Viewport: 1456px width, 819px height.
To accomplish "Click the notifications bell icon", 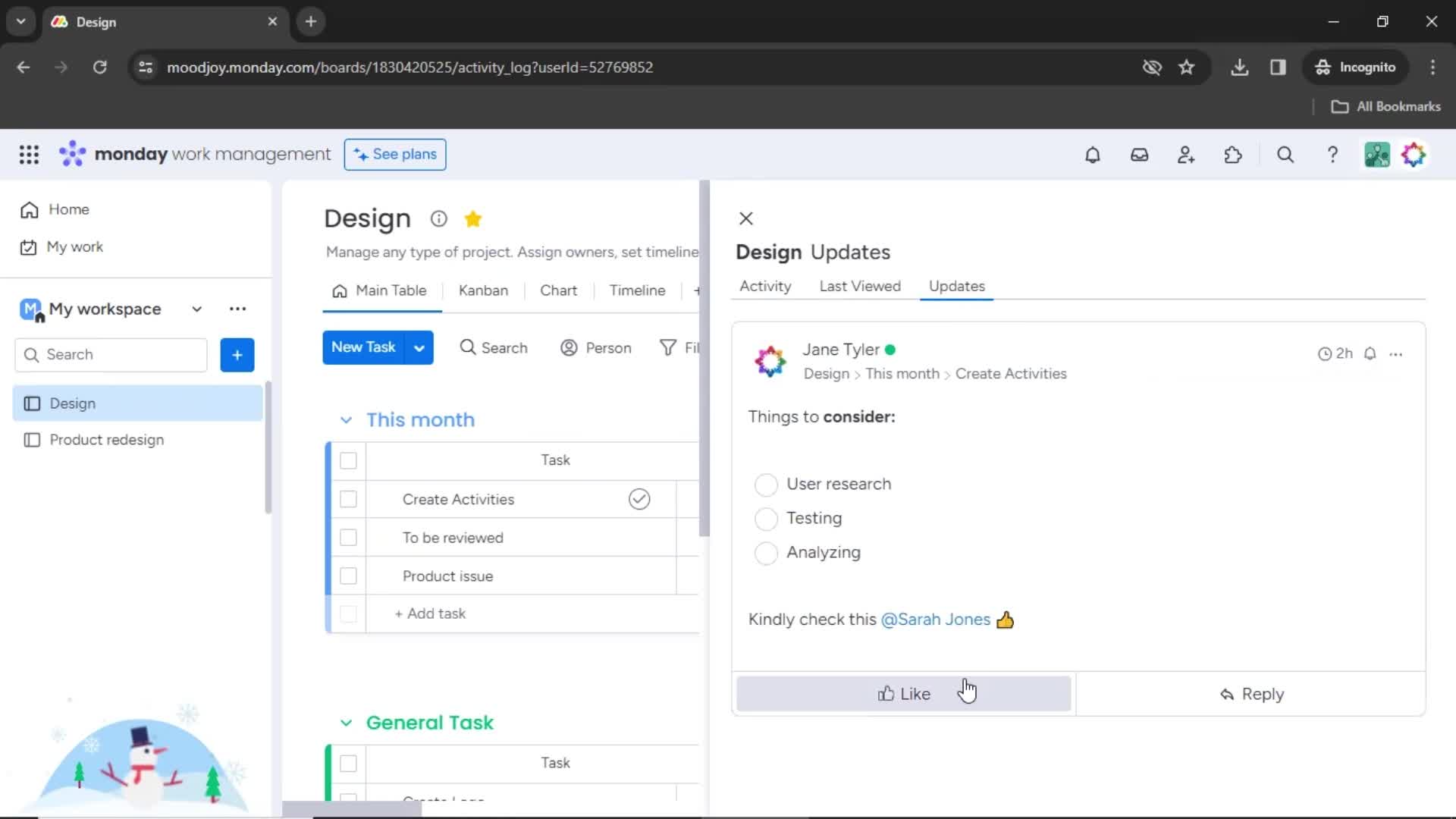I will pos(1093,155).
